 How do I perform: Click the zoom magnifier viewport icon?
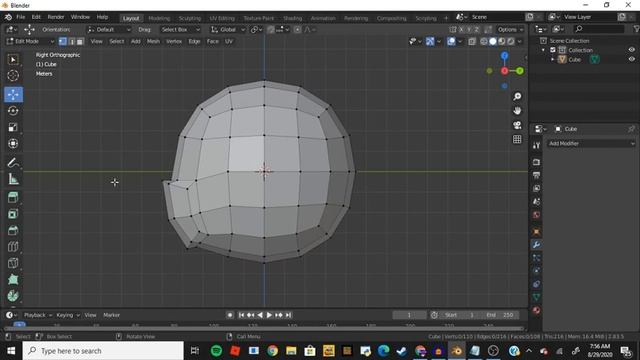click(x=517, y=96)
